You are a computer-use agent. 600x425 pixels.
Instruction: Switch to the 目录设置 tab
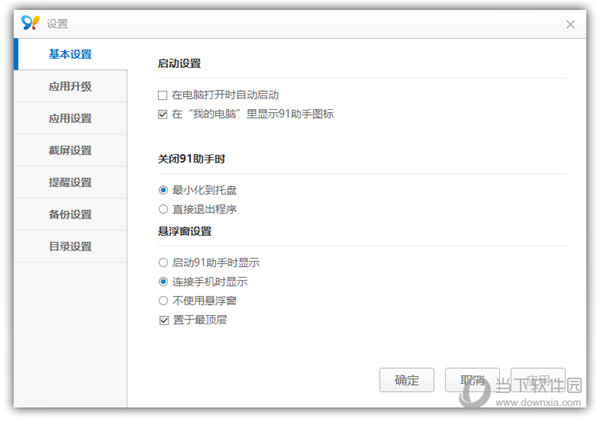pyautogui.click(x=70, y=247)
